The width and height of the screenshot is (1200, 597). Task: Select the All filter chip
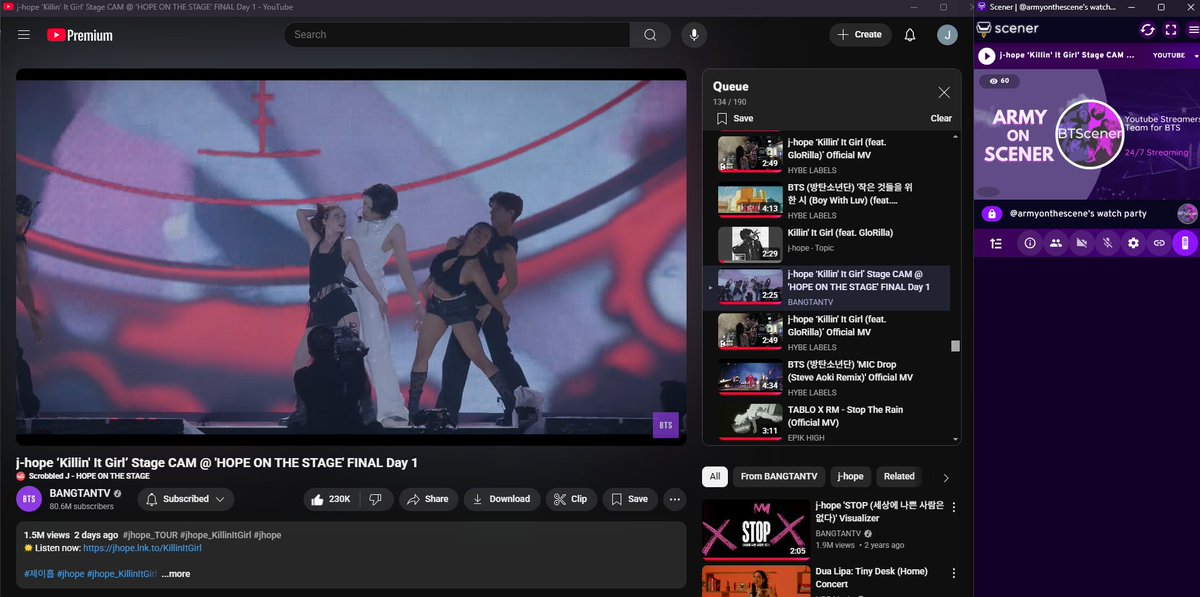pyautogui.click(x=715, y=477)
